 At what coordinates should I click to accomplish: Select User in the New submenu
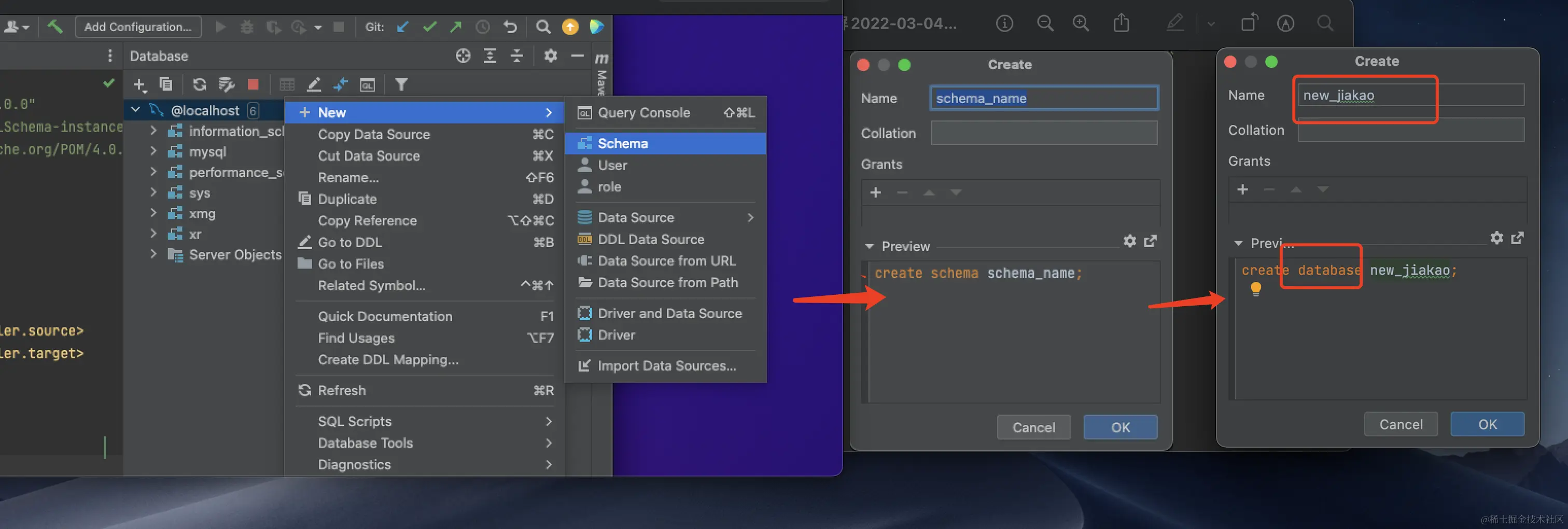click(x=665, y=165)
